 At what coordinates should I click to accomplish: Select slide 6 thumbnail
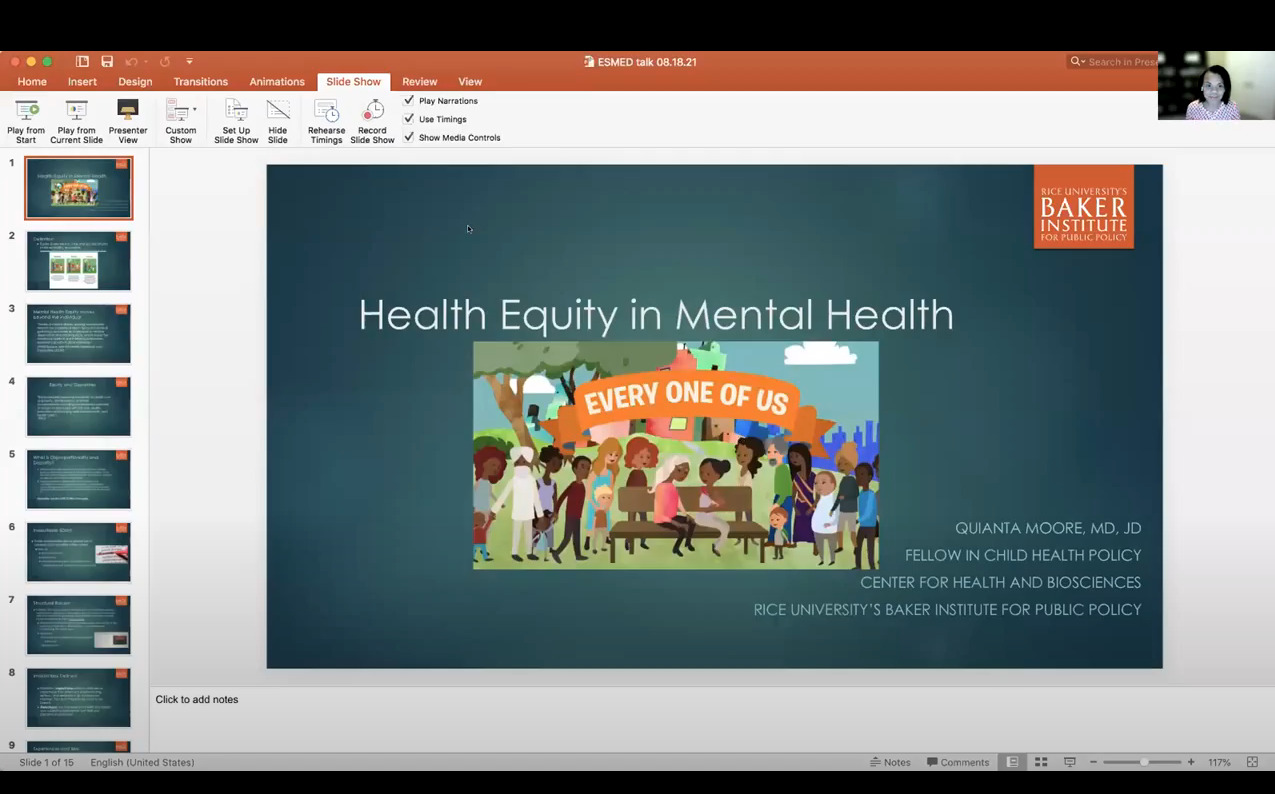[x=79, y=552]
